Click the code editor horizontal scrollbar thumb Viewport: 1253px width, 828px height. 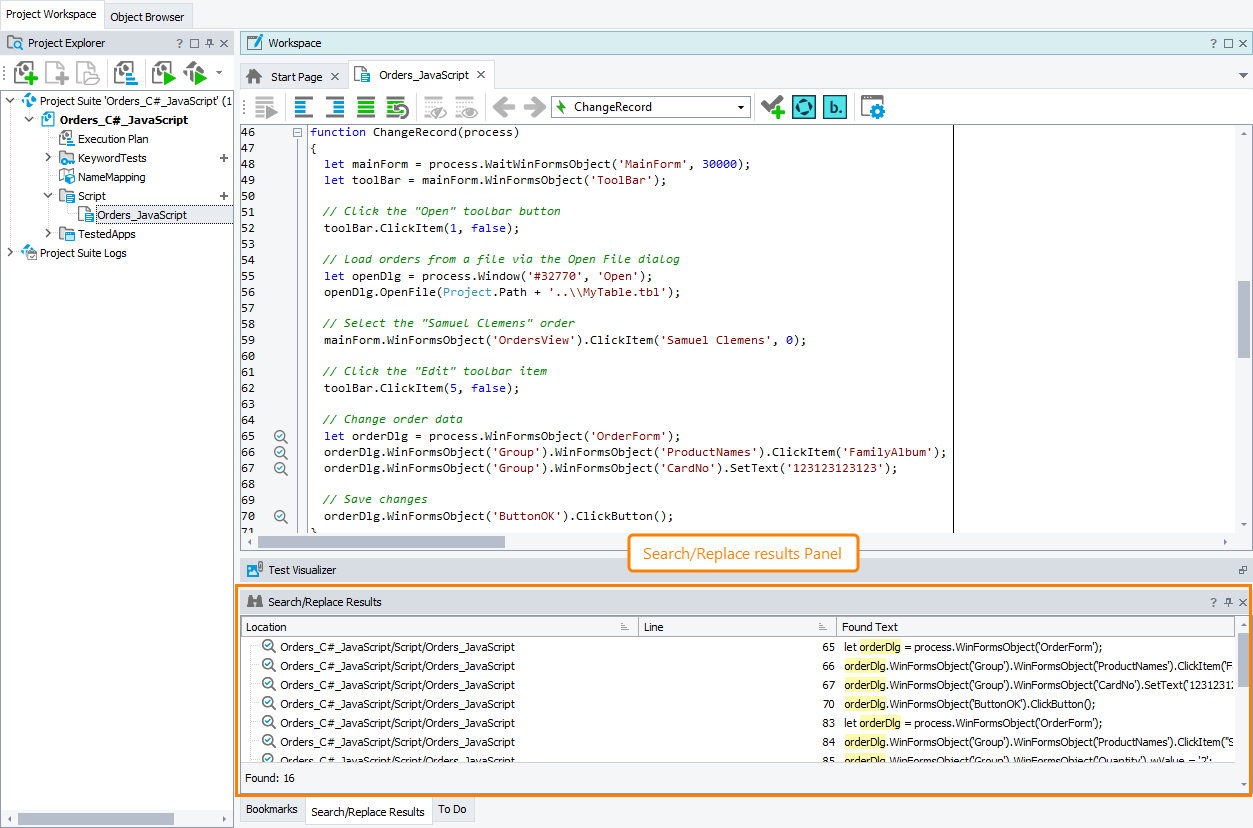click(x=381, y=542)
